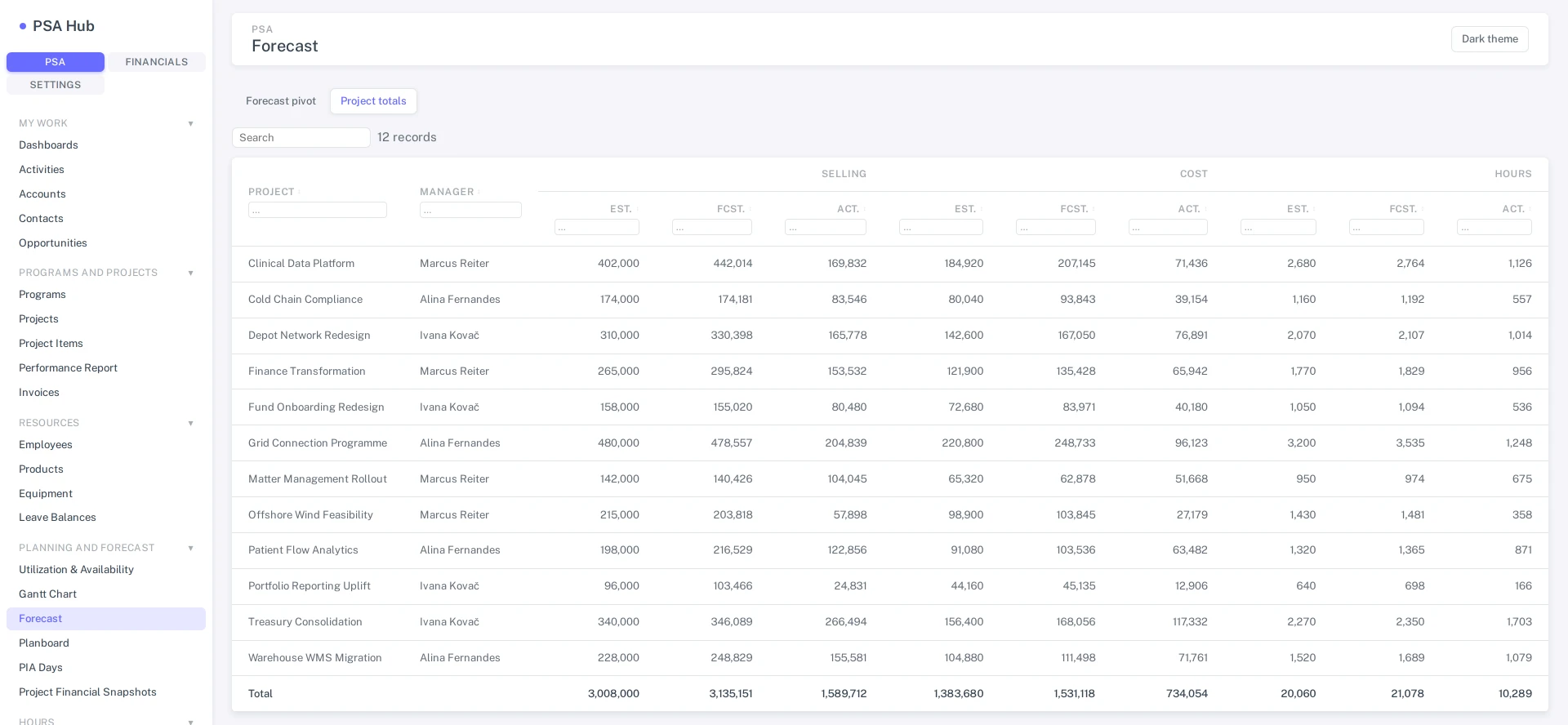Image resolution: width=1568 pixels, height=725 pixels.
Task: Select the Finance Transformation project
Action: coord(307,371)
